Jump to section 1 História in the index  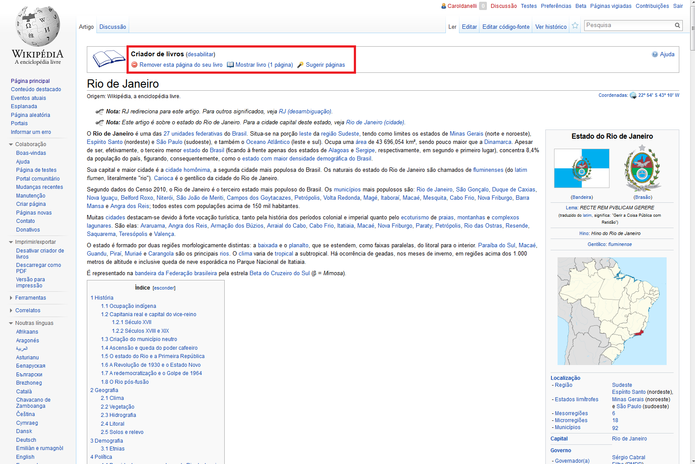(x=102, y=298)
